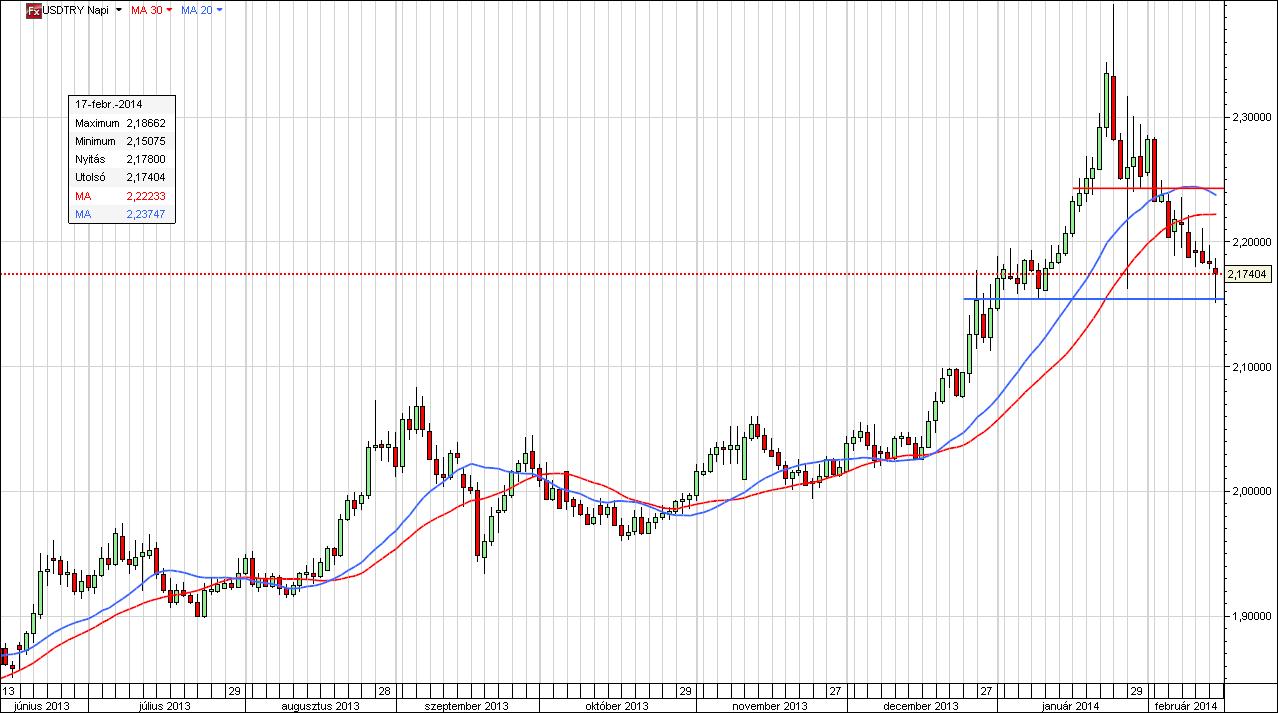
Task: Click the 17-febr.-2014 date in the info box
Action: pyautogui.click(x=108, y=104)
